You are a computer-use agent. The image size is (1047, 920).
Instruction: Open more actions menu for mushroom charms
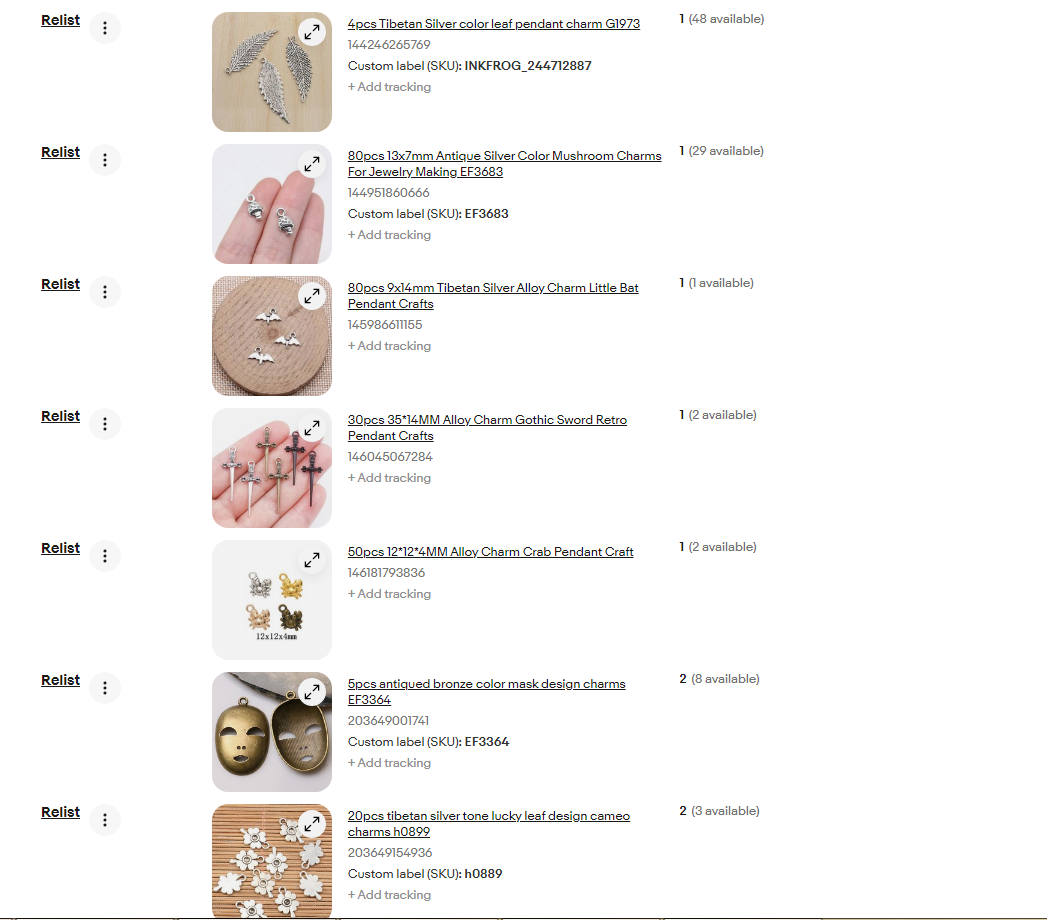point(105,160)
